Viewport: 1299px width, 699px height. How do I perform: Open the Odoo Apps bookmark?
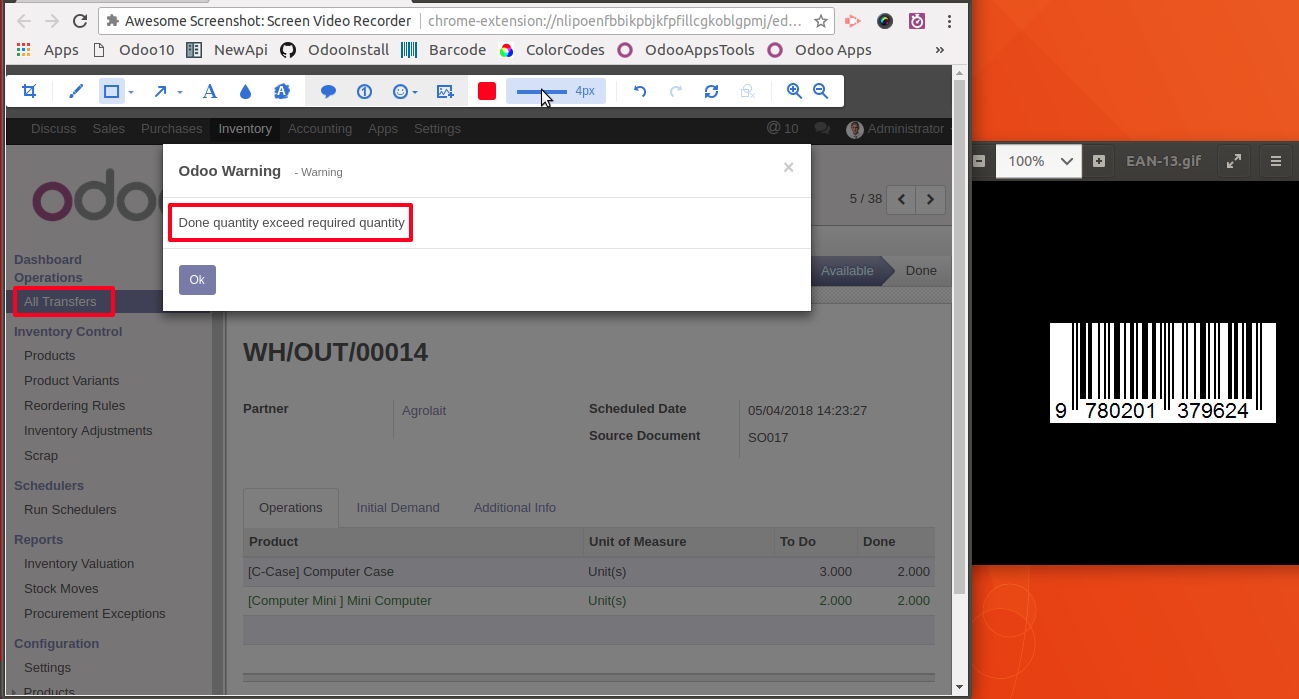[x=820, y=50]
